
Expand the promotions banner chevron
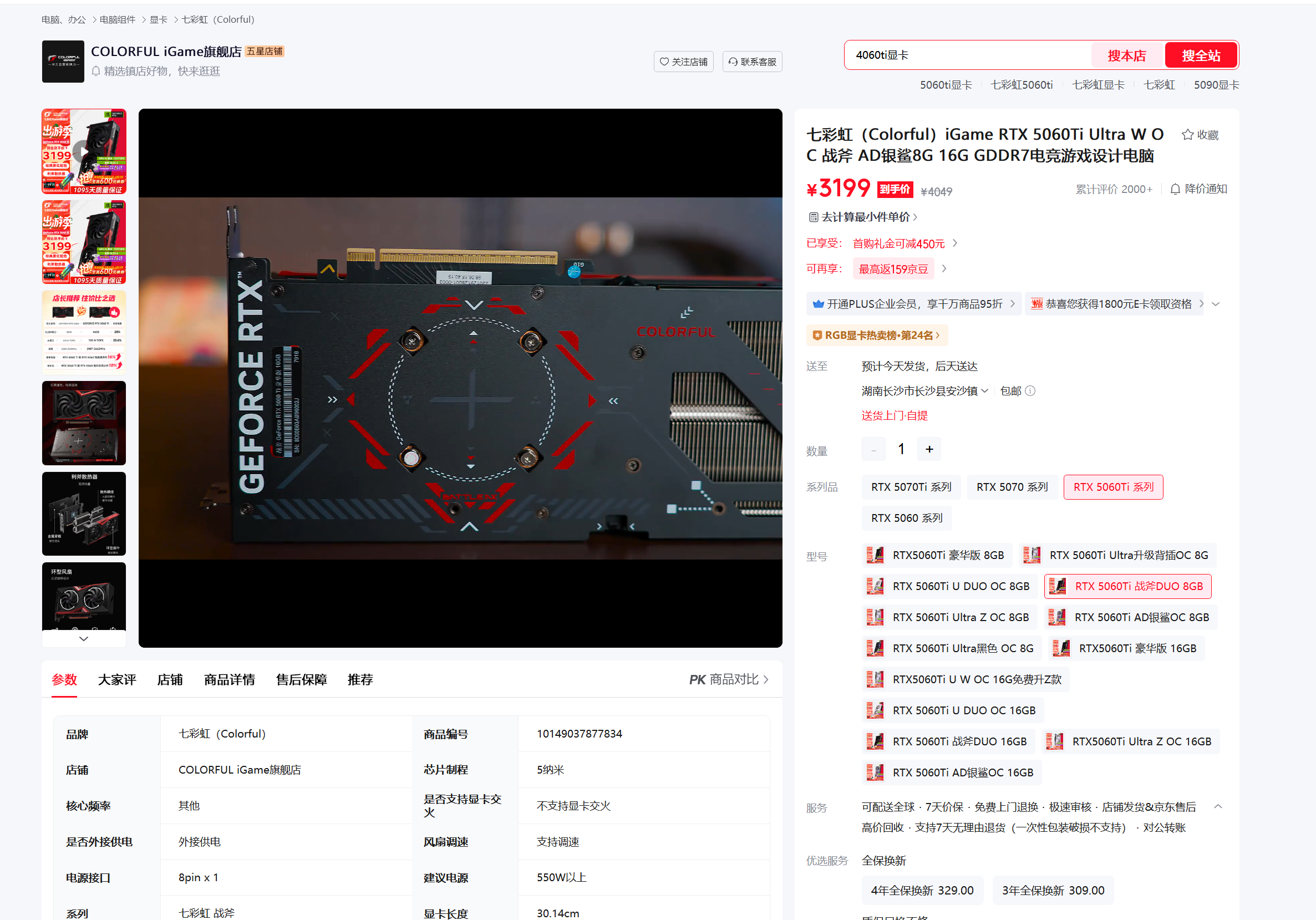pos(1216,304)
